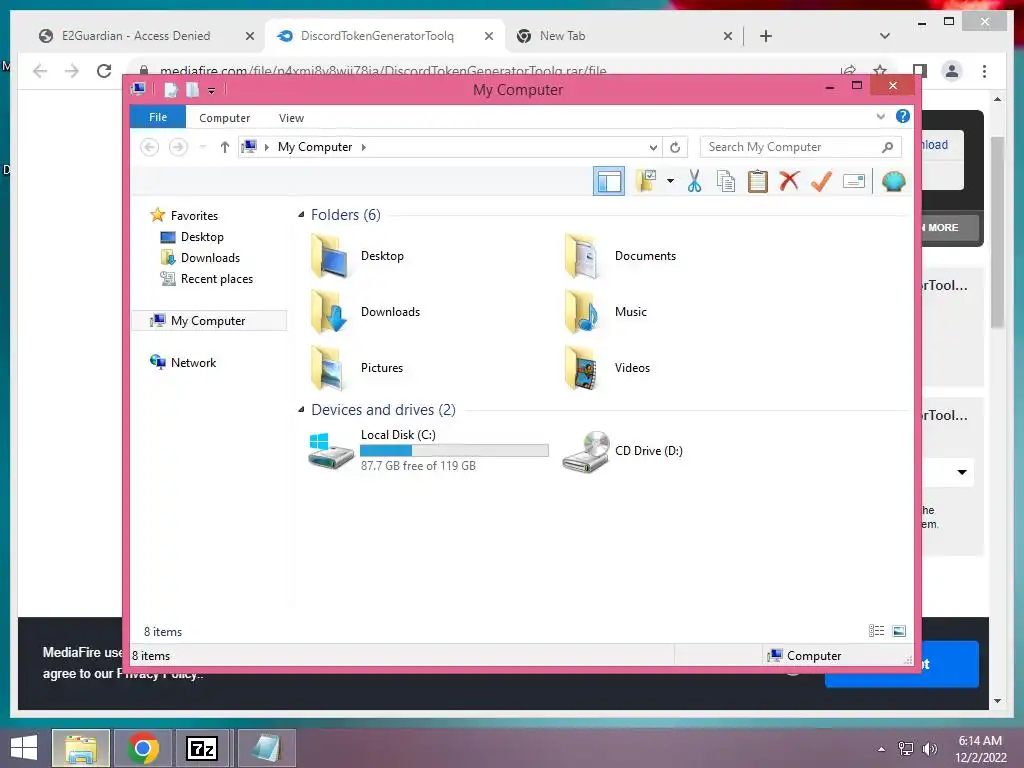Click the Search My Computer field
Screen dimensions: 1024x768
[x=800, y=147]
